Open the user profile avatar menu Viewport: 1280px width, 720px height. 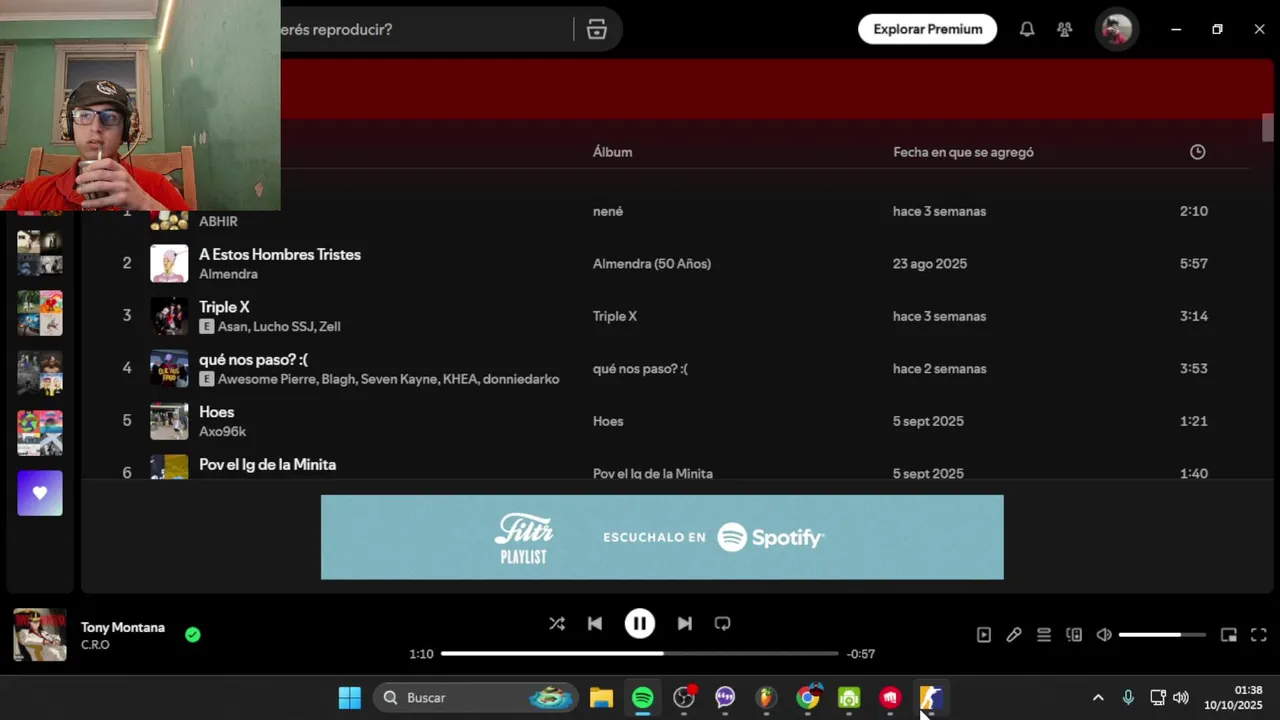click(x=1116, y=29)
